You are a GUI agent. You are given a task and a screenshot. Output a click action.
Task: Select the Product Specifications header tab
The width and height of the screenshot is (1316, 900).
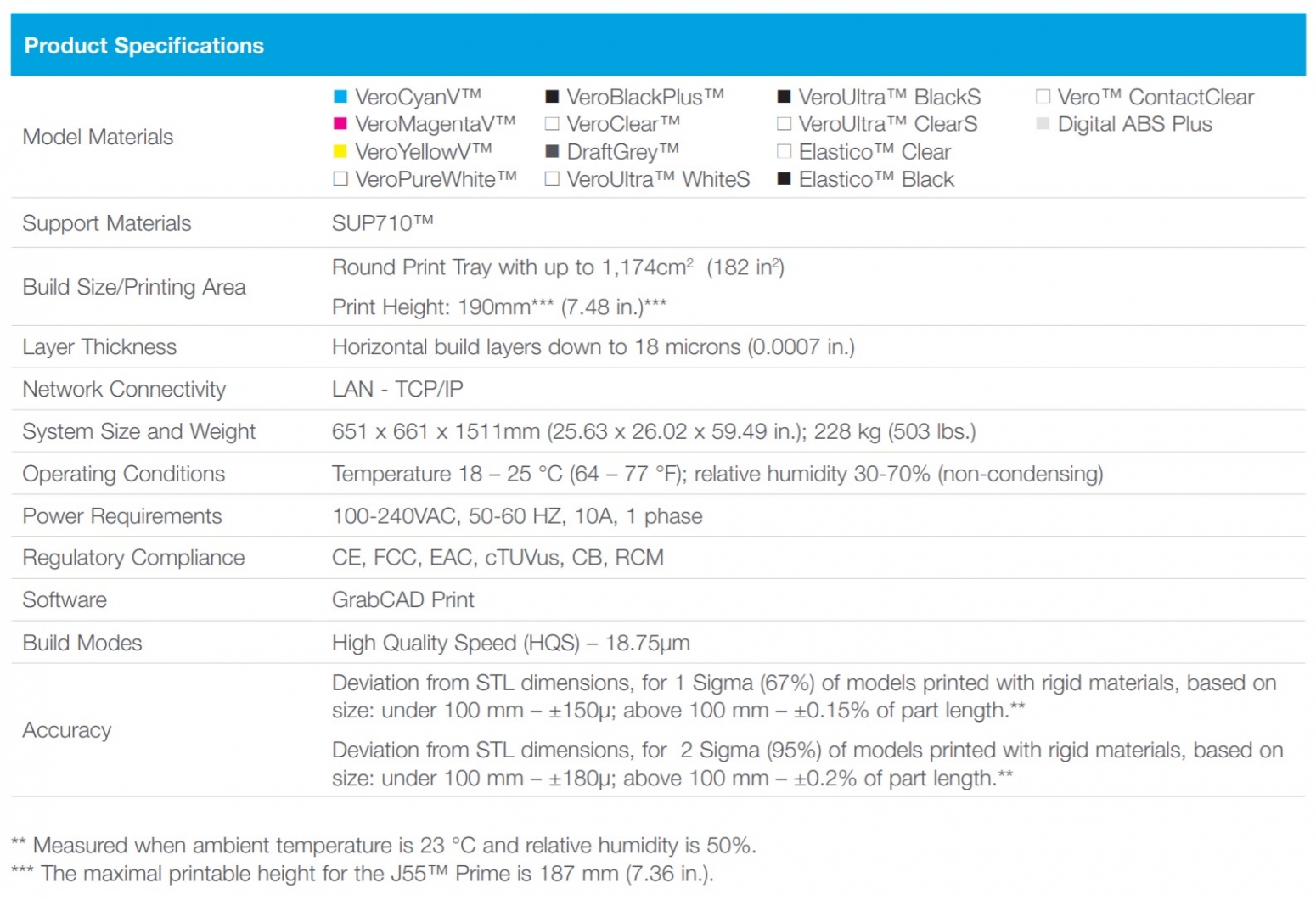(x=144, y=45)
